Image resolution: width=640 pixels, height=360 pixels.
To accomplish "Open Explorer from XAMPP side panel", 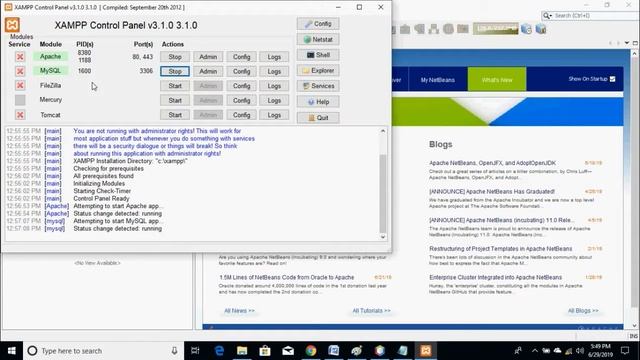I will (318, 71).
